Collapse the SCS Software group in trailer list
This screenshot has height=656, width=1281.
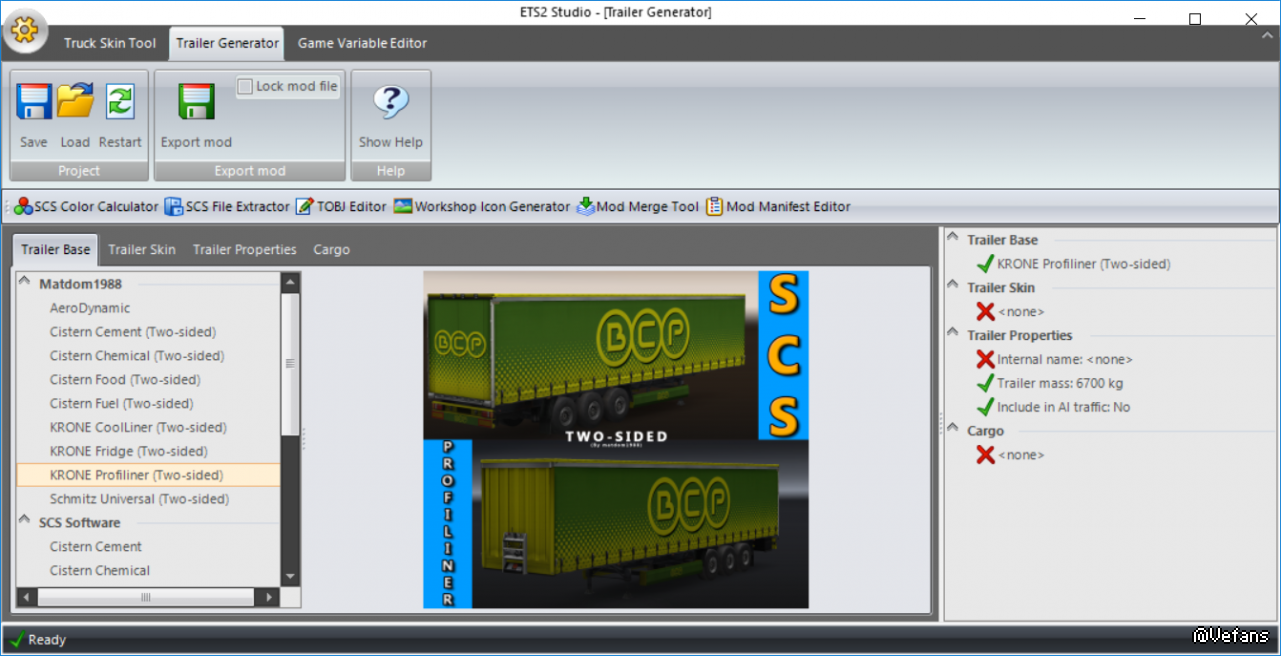click(x=25, y=521)
